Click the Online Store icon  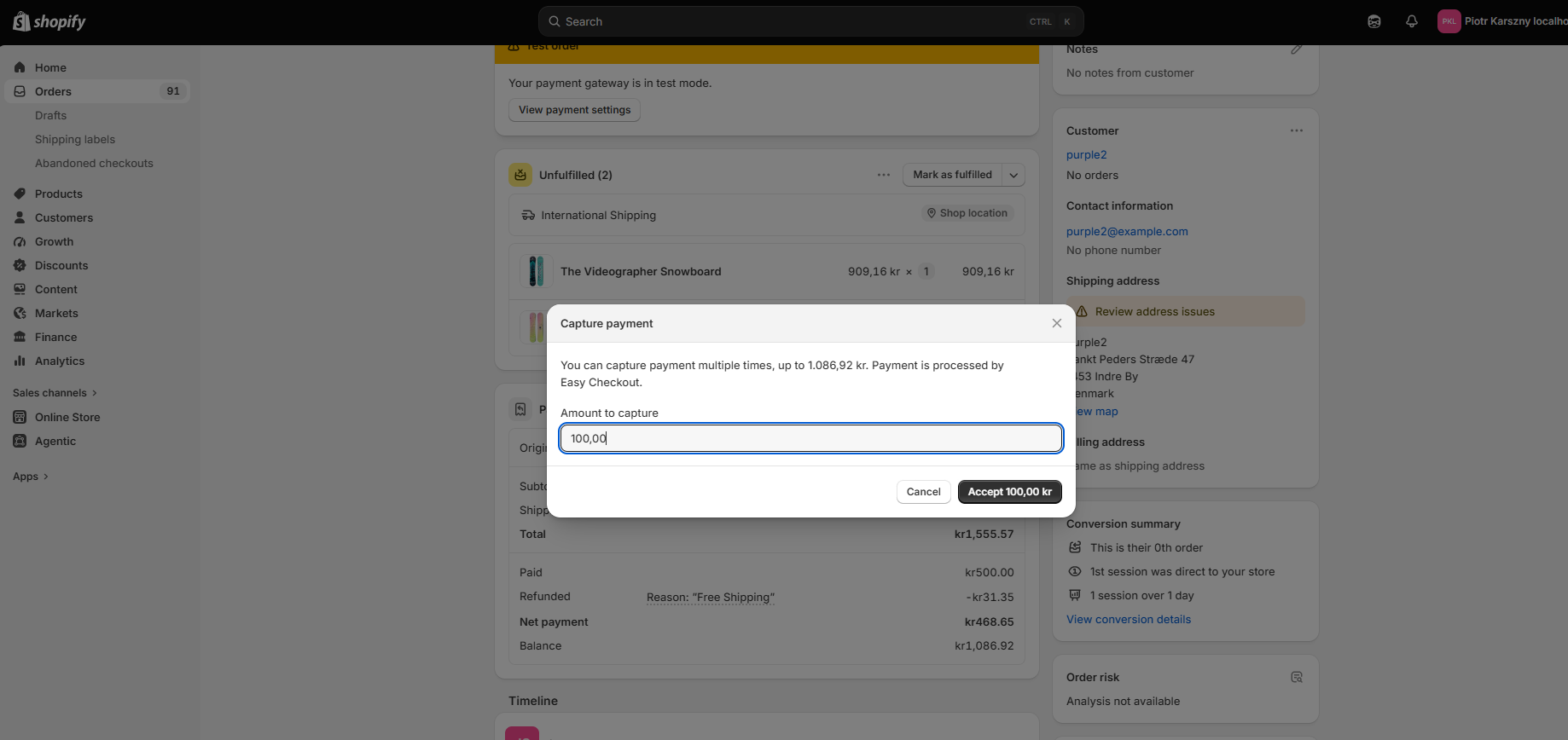coord(20,417)
